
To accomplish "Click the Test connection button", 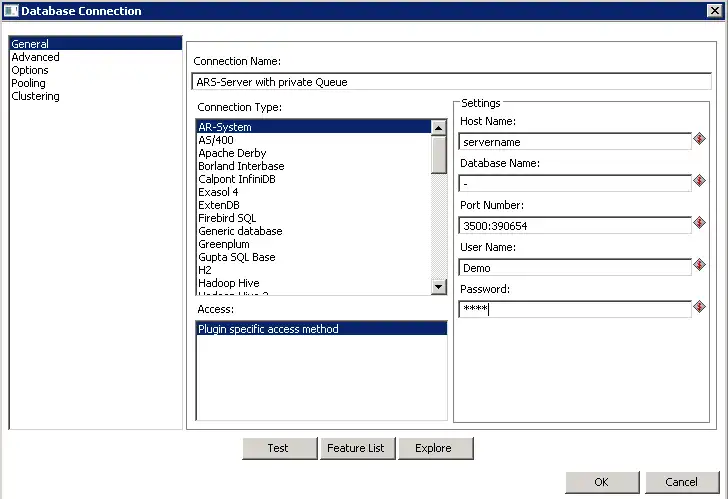I will [280, 448].
